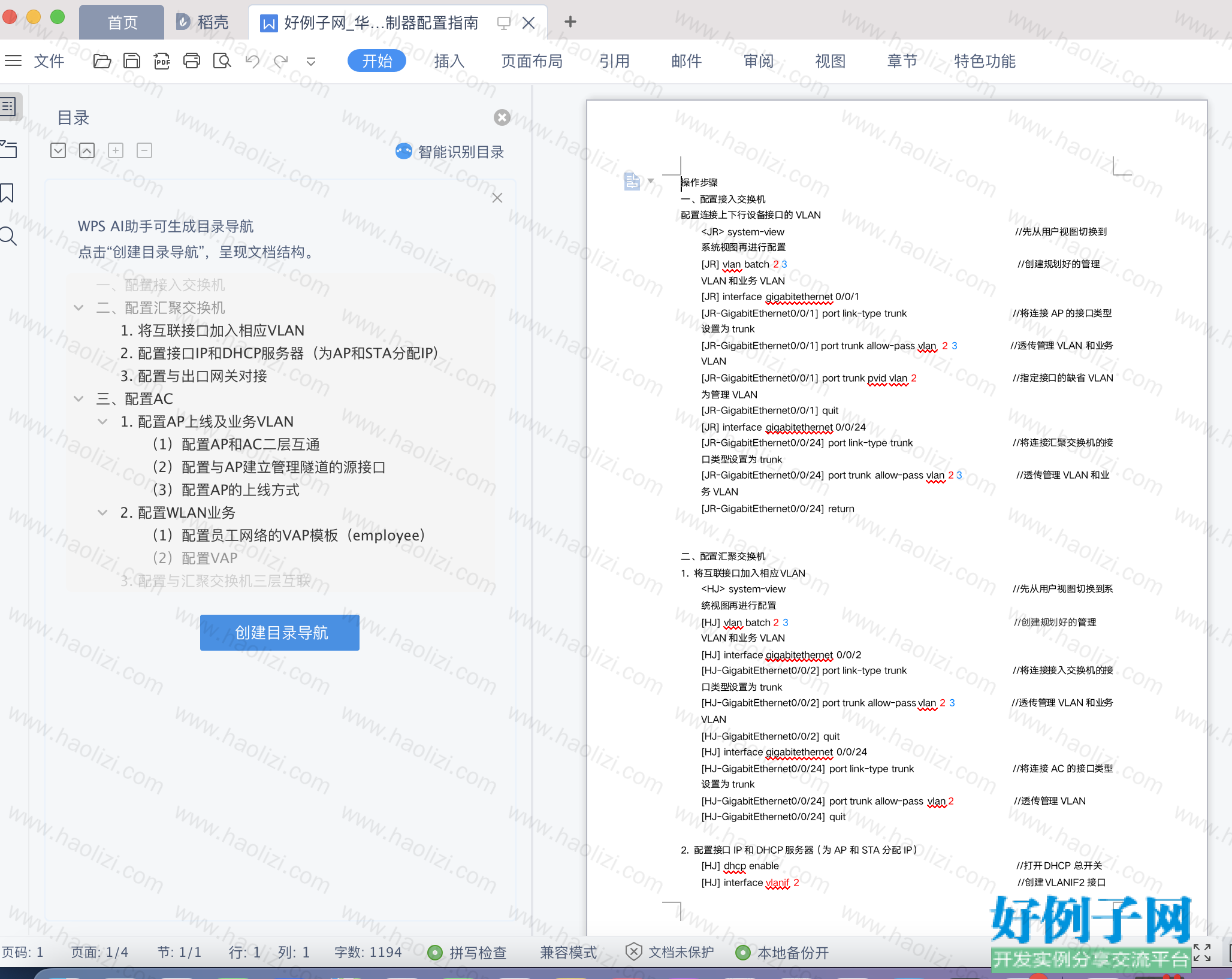Switch to 特色功能 ribbon tab
The image size is (1232, 979).
pos(985,61)
